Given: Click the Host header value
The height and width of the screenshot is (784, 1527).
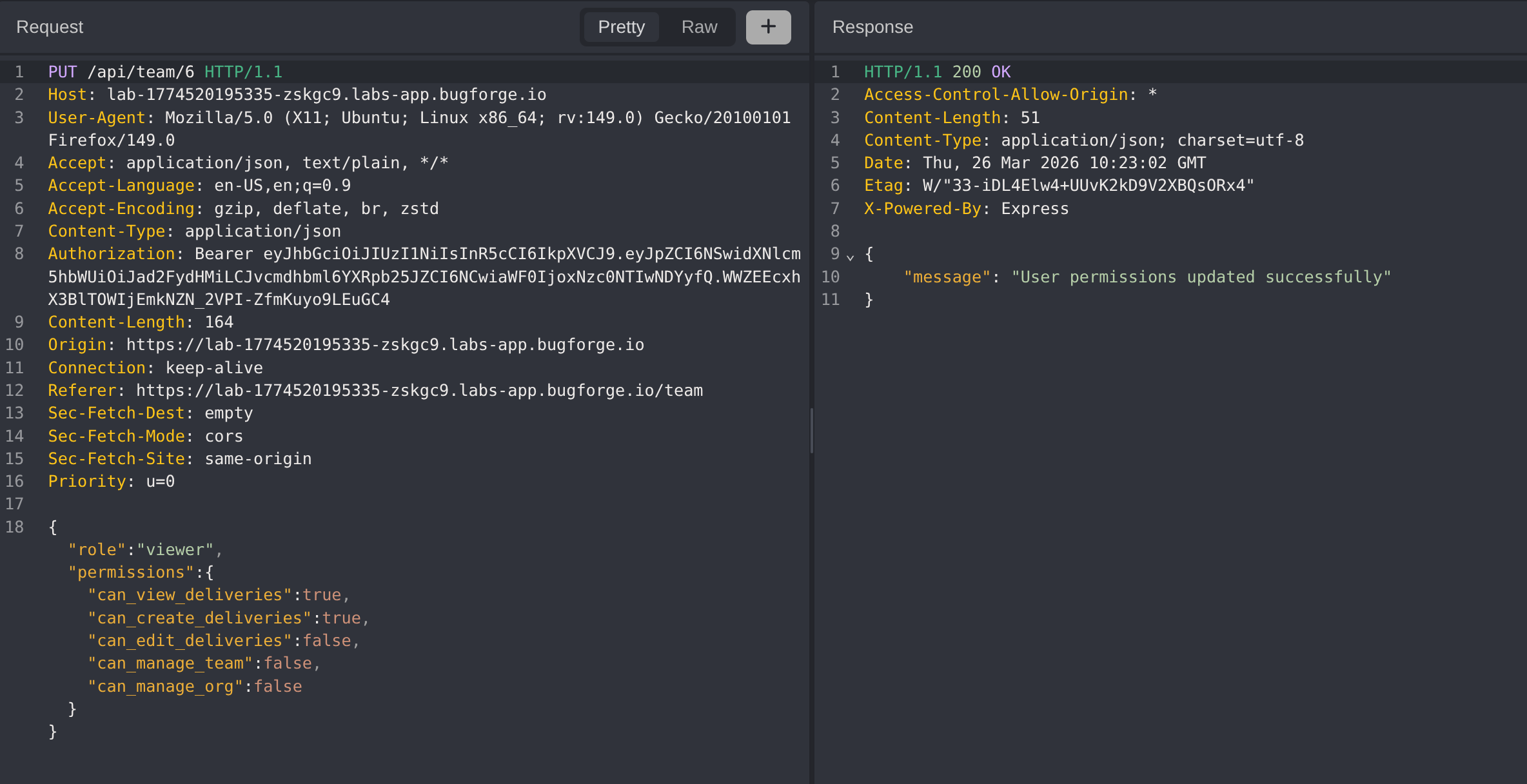Looking at the screenshot, I should point(326,95).
